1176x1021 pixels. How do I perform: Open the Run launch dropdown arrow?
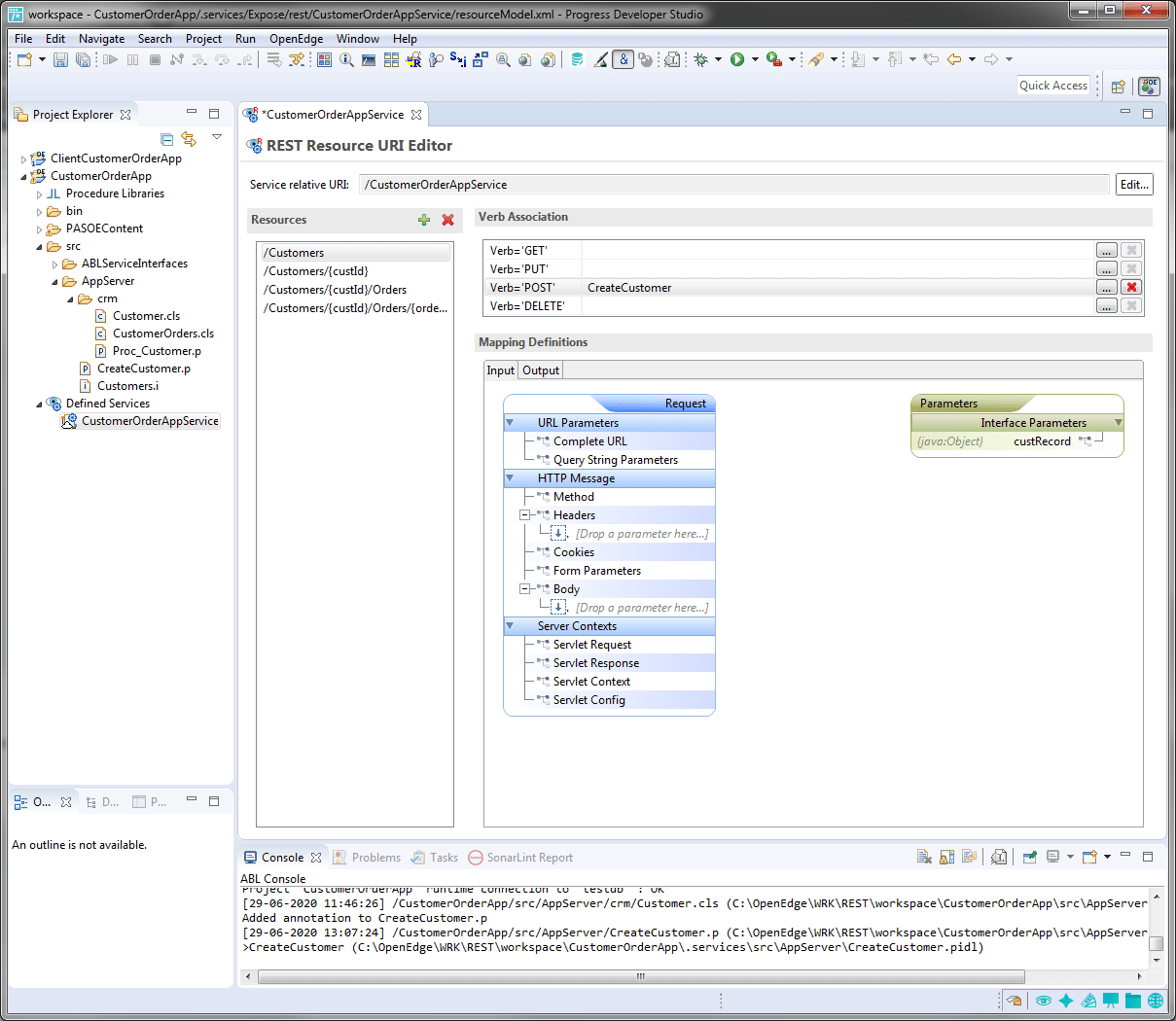(755, 59)
